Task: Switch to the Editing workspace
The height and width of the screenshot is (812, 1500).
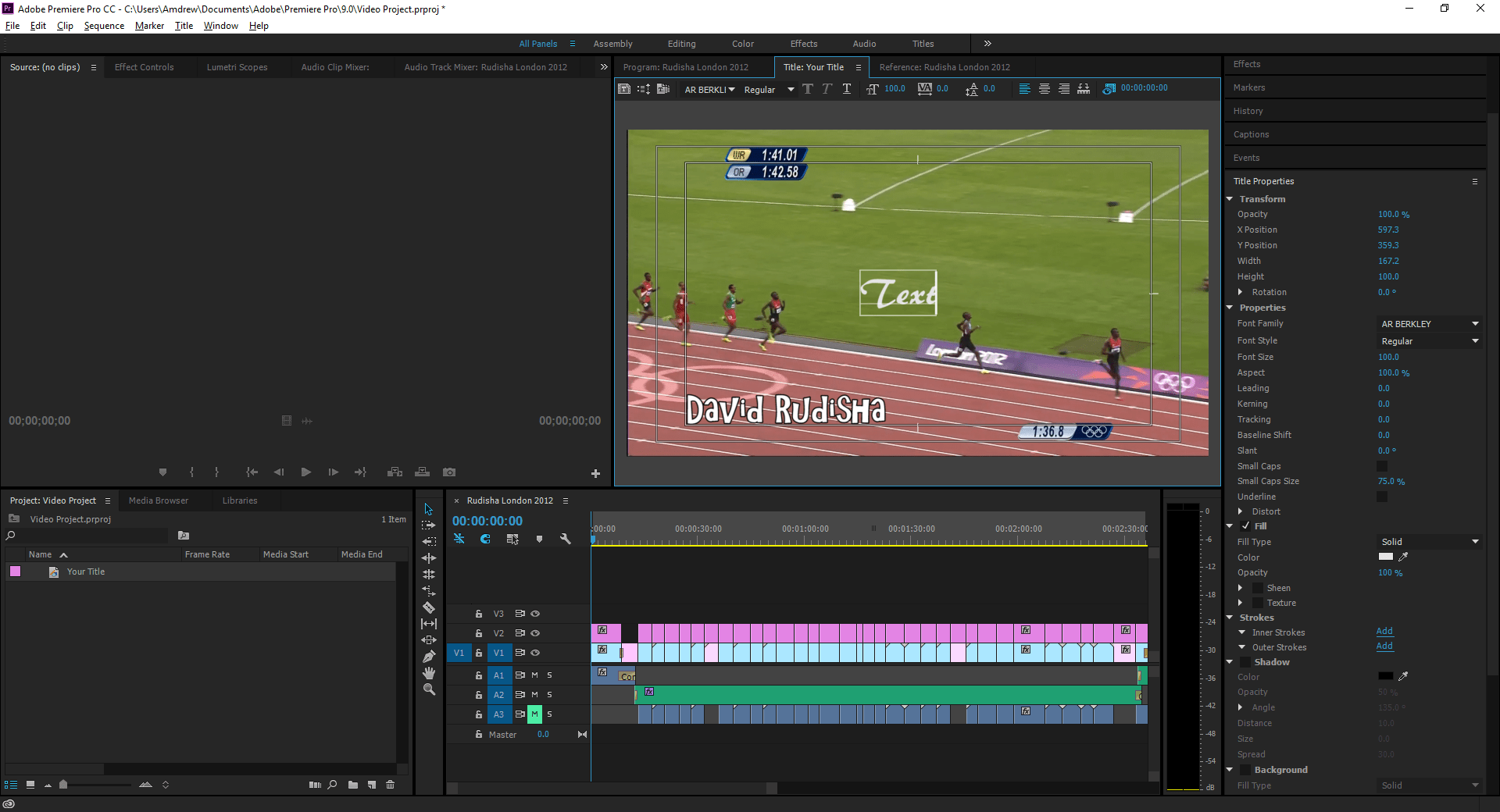Action: [x=681, y=44]
